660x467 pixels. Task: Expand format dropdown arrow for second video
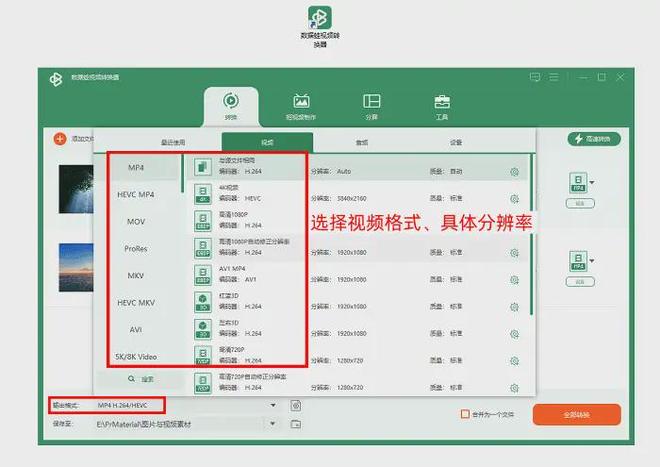(x=592, y=261)
